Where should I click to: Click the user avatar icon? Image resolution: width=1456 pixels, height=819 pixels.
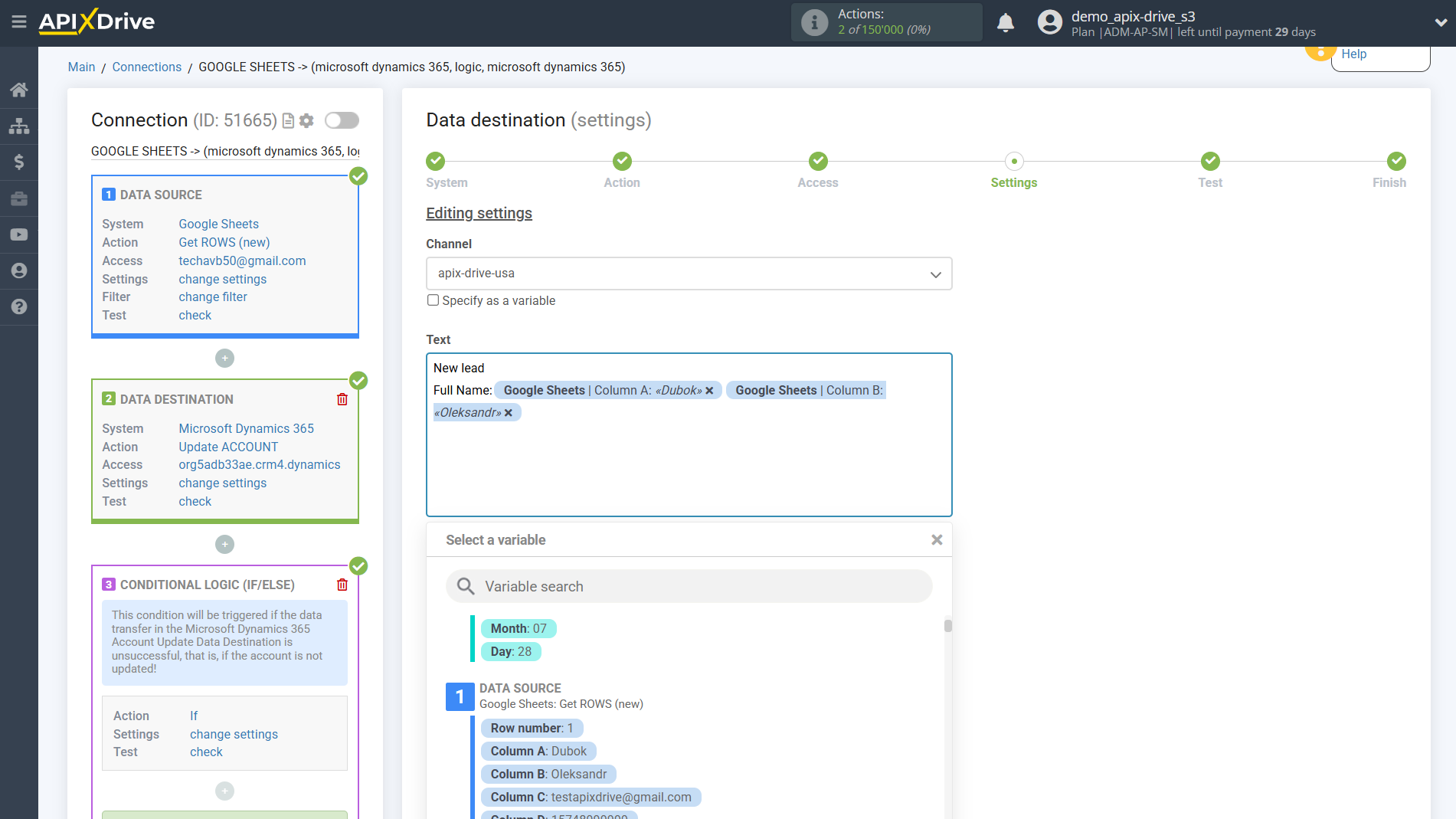pyautogui.click(x=1049, y=22)
